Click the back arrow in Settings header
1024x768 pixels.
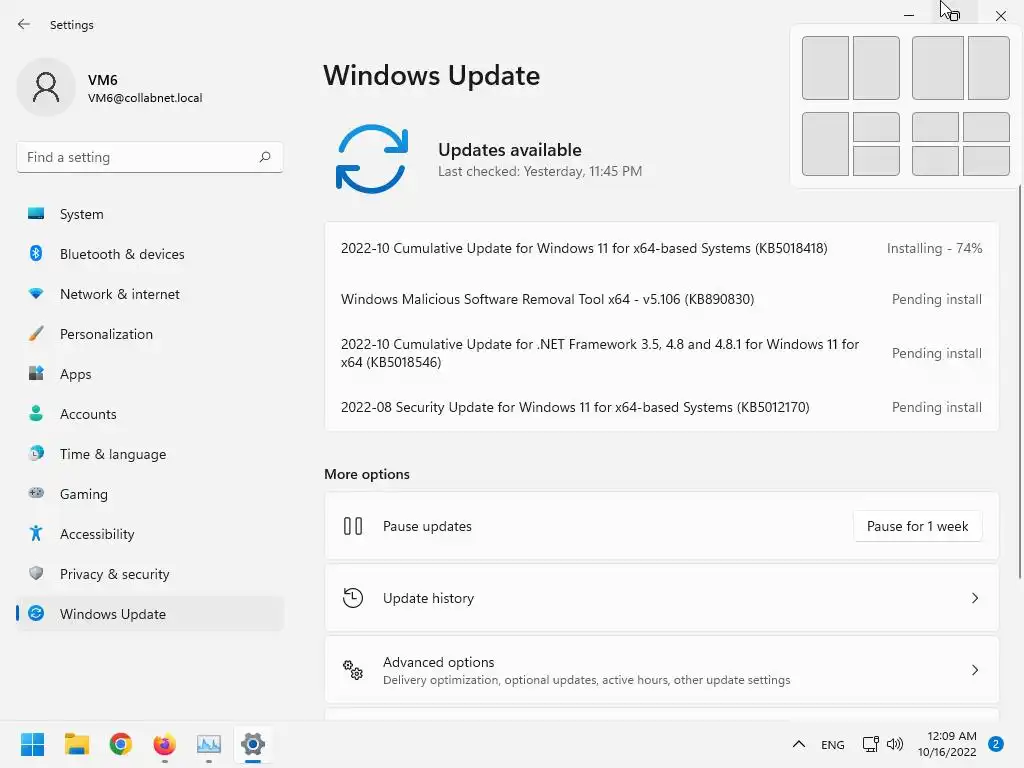(x=24, y=24)
